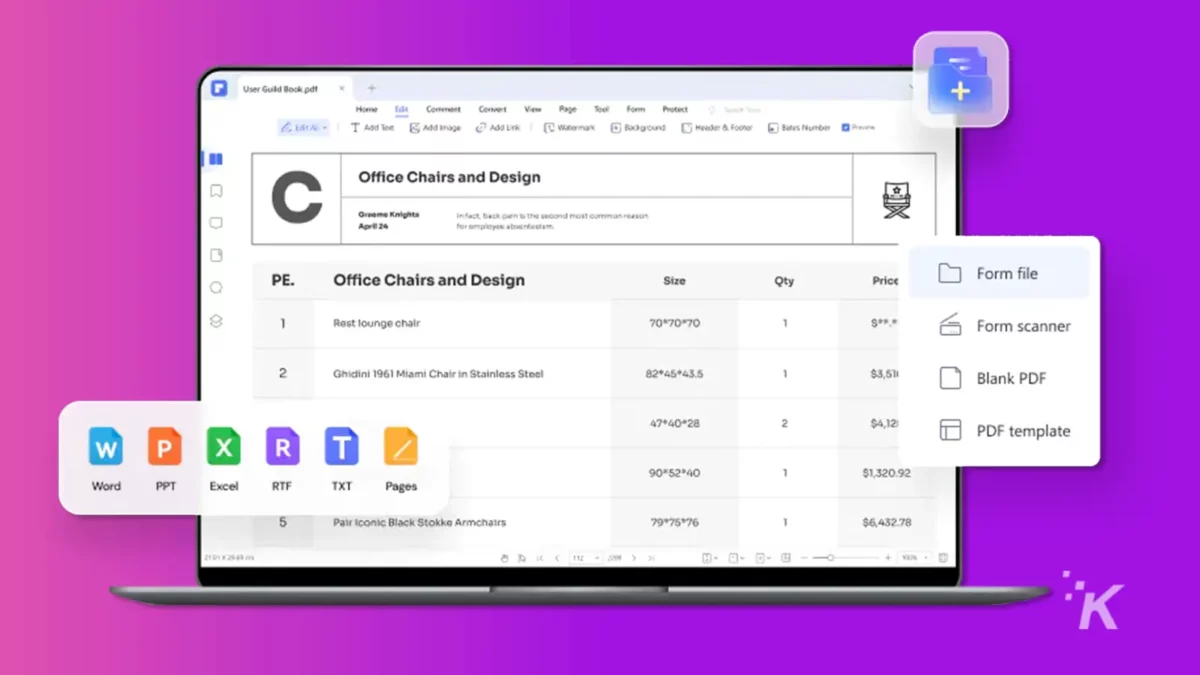Viewport: 1200px width, 675px height.
Task: Click Add Link in the toolbar
Action: click(x=498, y=128)
